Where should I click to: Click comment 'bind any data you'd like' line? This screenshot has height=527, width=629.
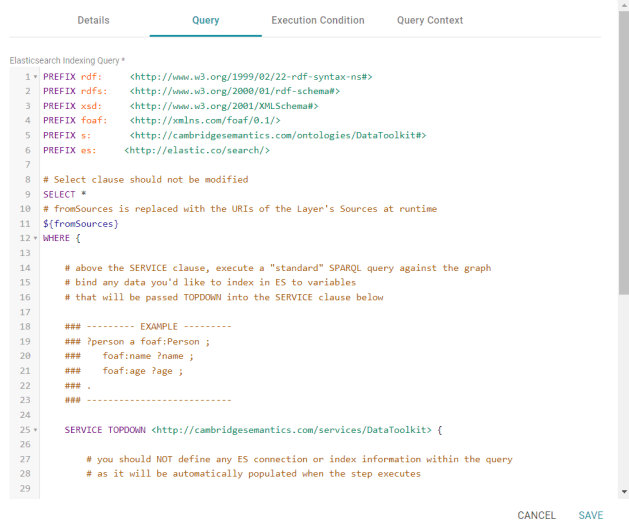210,282
